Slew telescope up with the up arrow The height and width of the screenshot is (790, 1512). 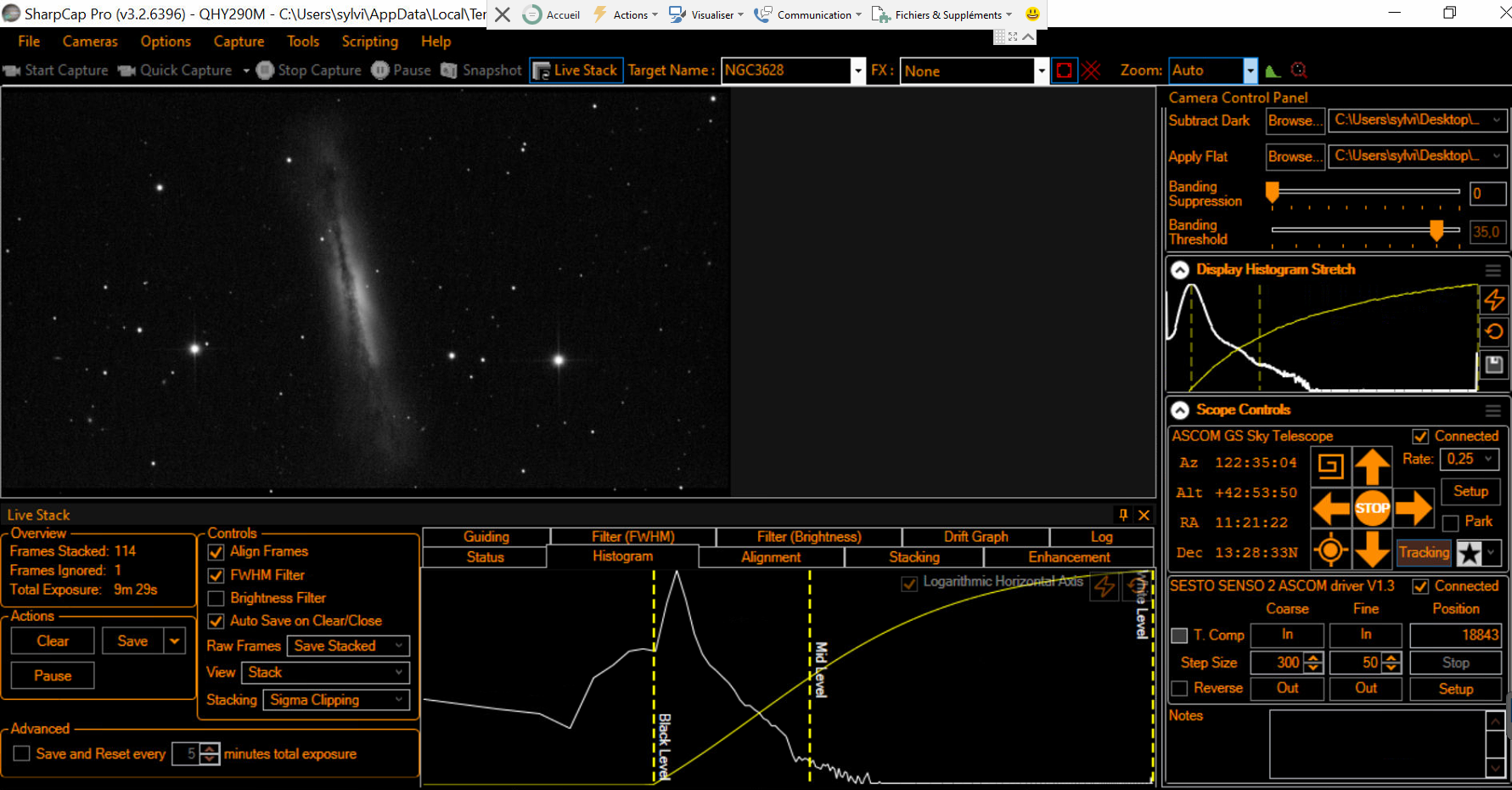(1372, 467)
